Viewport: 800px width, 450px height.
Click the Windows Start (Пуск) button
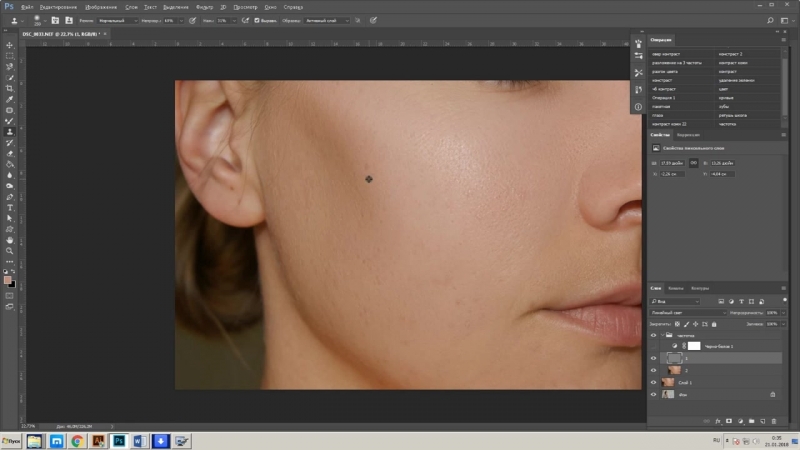click(x=13, y=439)
